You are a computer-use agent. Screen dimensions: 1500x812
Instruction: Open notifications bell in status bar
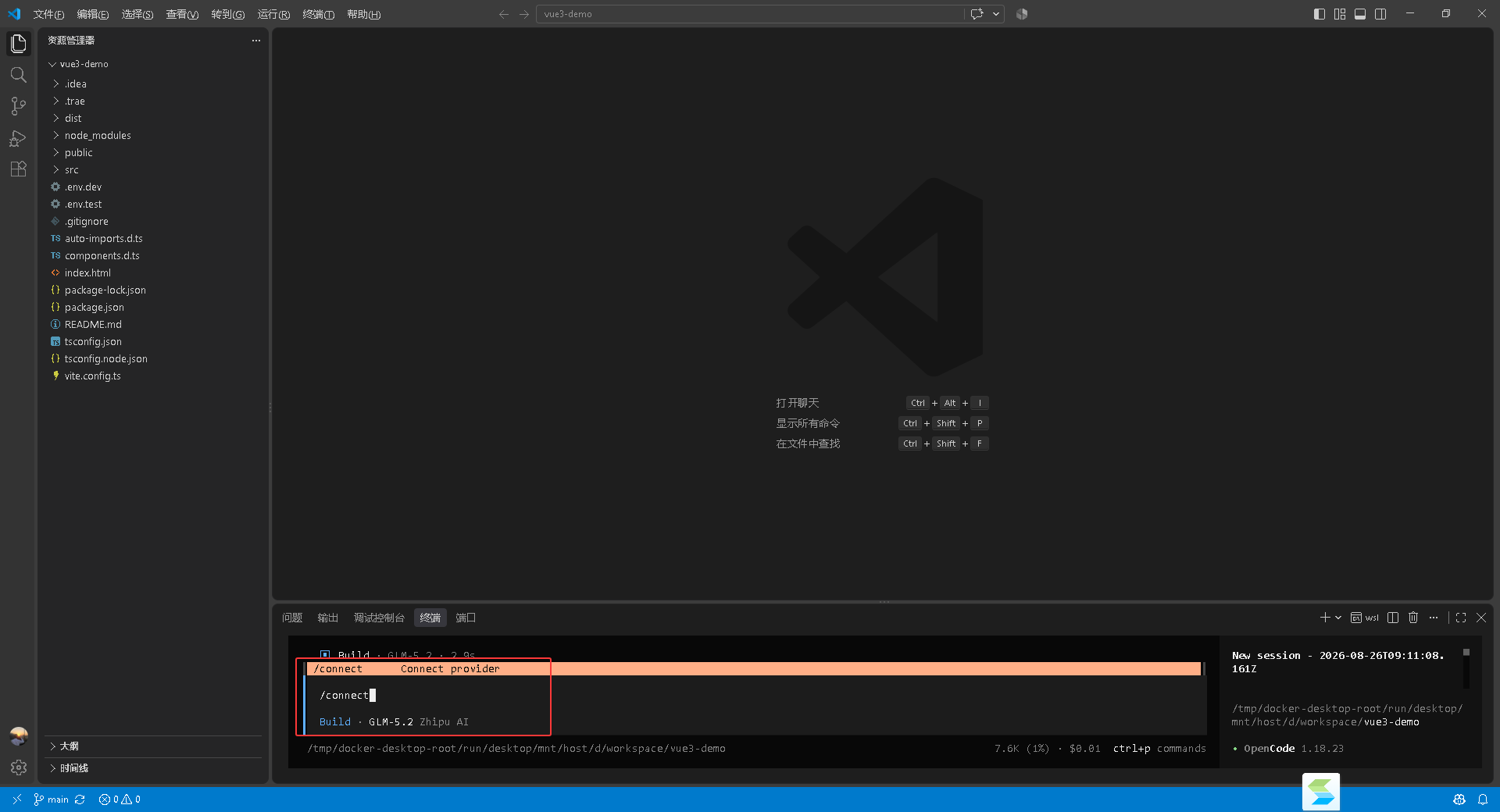pyautogui.click(x=1483, y=800)
